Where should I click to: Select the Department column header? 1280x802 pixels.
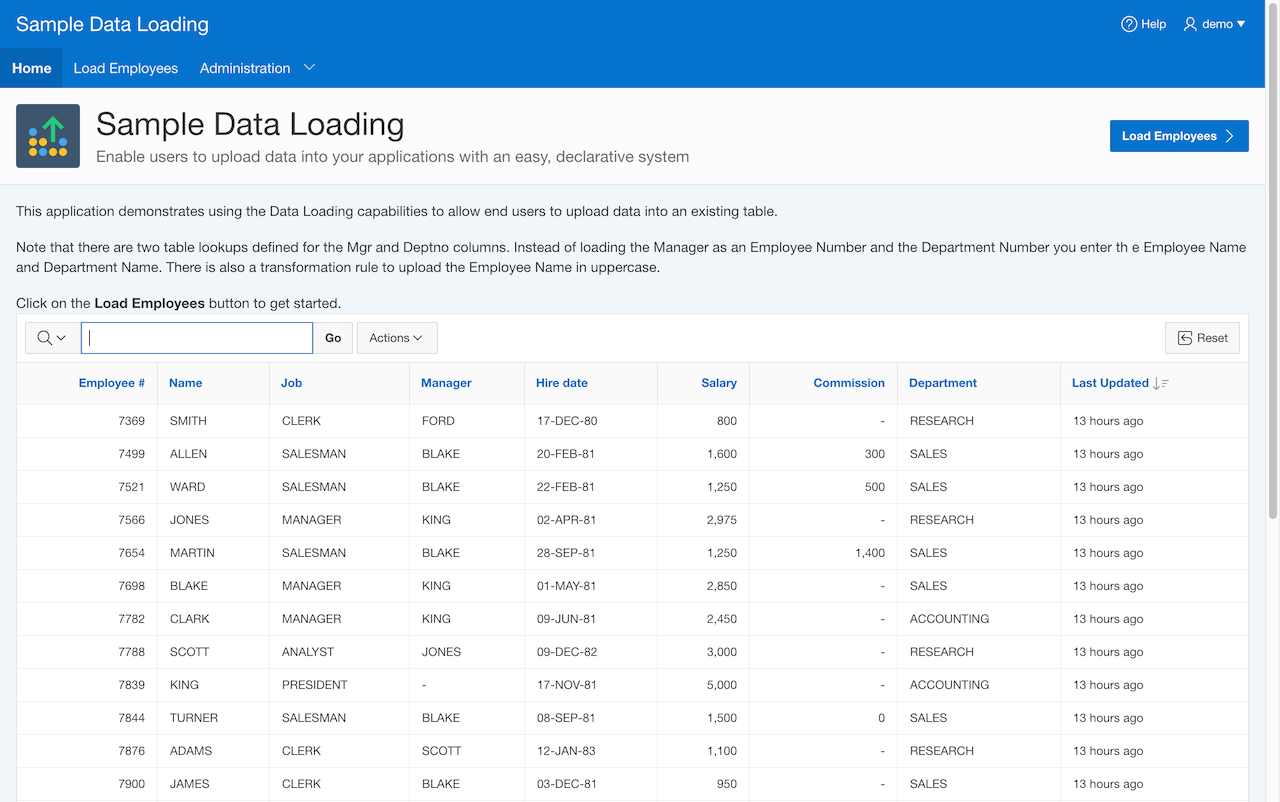[x=943, y=383]
